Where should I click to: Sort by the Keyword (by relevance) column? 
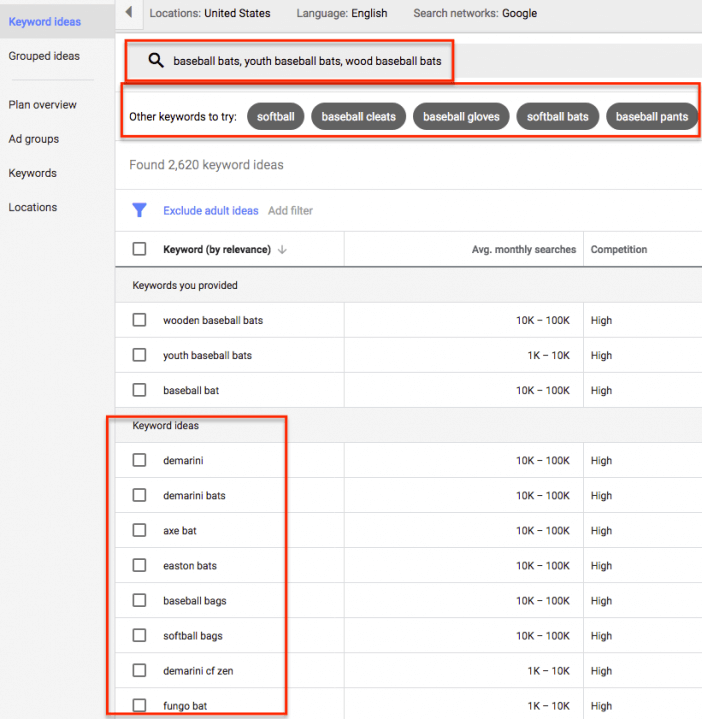pyautogui.click(x=217, y=249)
